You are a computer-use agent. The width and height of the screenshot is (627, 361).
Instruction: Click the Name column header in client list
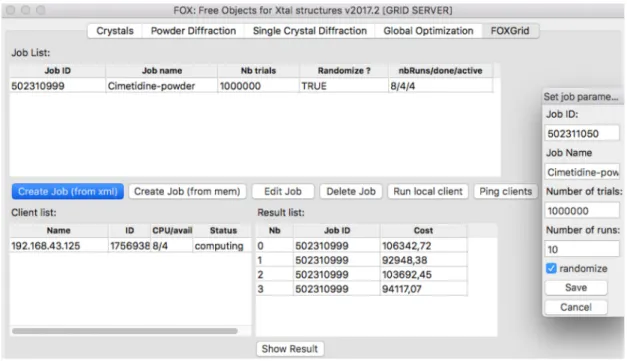[x=59, y=231]
